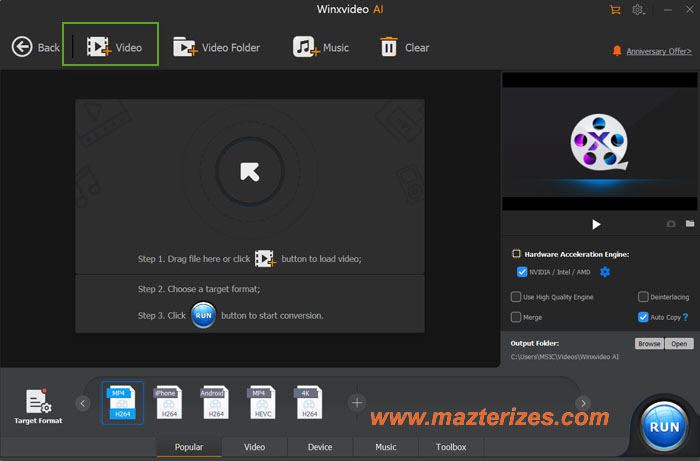Select MP4 H264 format profile
This screenshot has width=700, height=461.
point(122,403)
